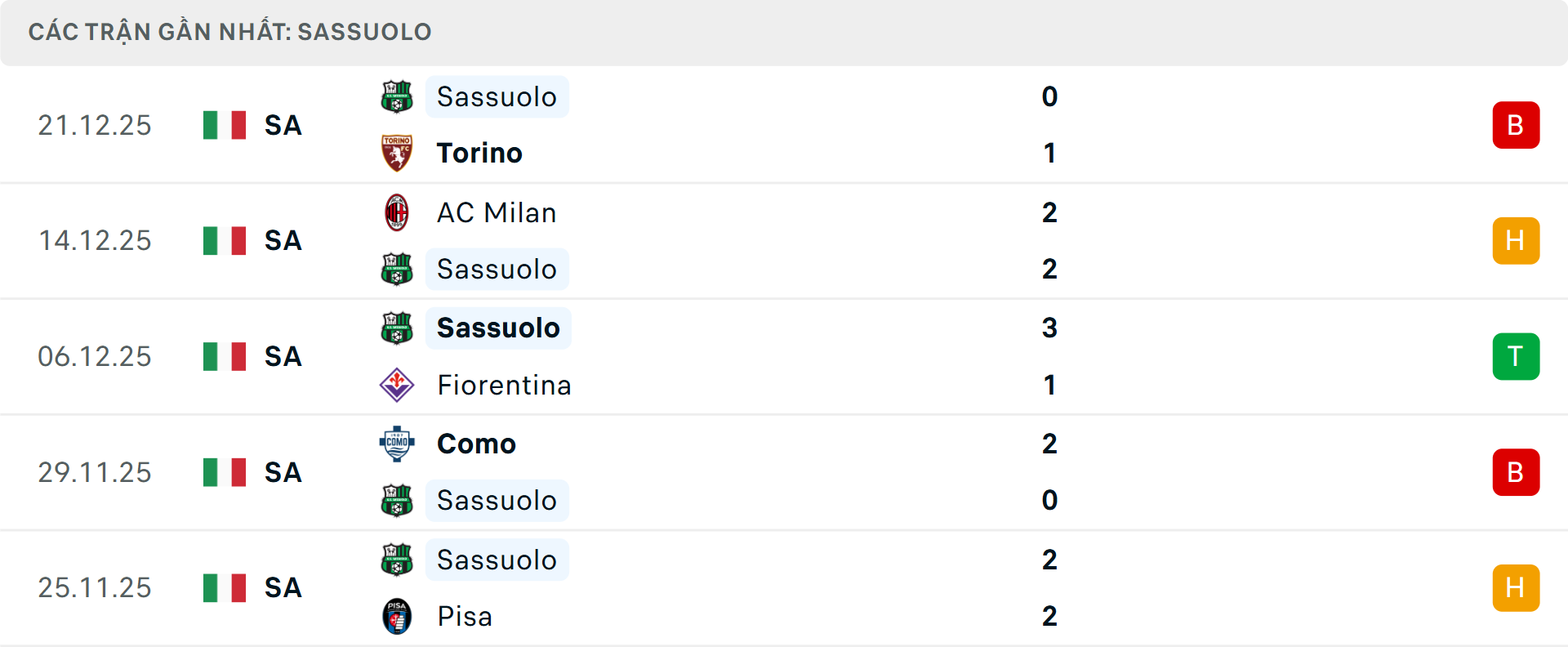Open the Torino team link
1568x647 pixels.
click(x=479, y=153)
